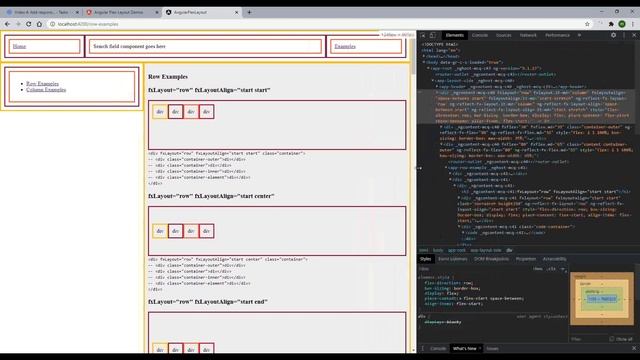Image resolution: width=640 pixels, height=360 pixels.
Task: Close the Angular Flex Layout Demo tab
Action: (157, 12)
